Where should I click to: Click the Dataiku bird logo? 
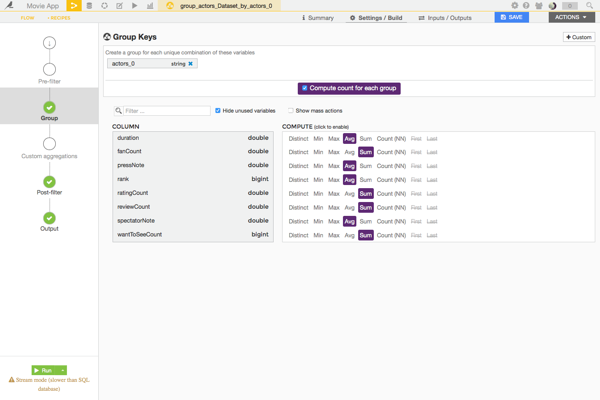pyautogui.click(x=9, y=5)
